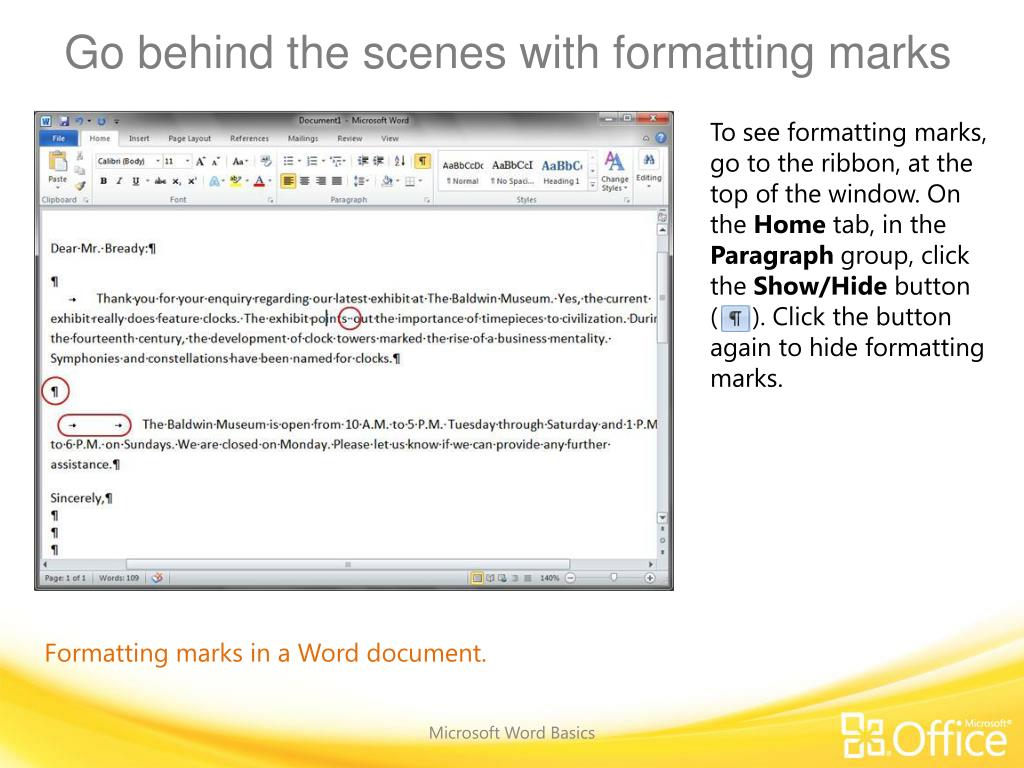
Task: Toggle Superscript formatting
Action: coord(192,181)
